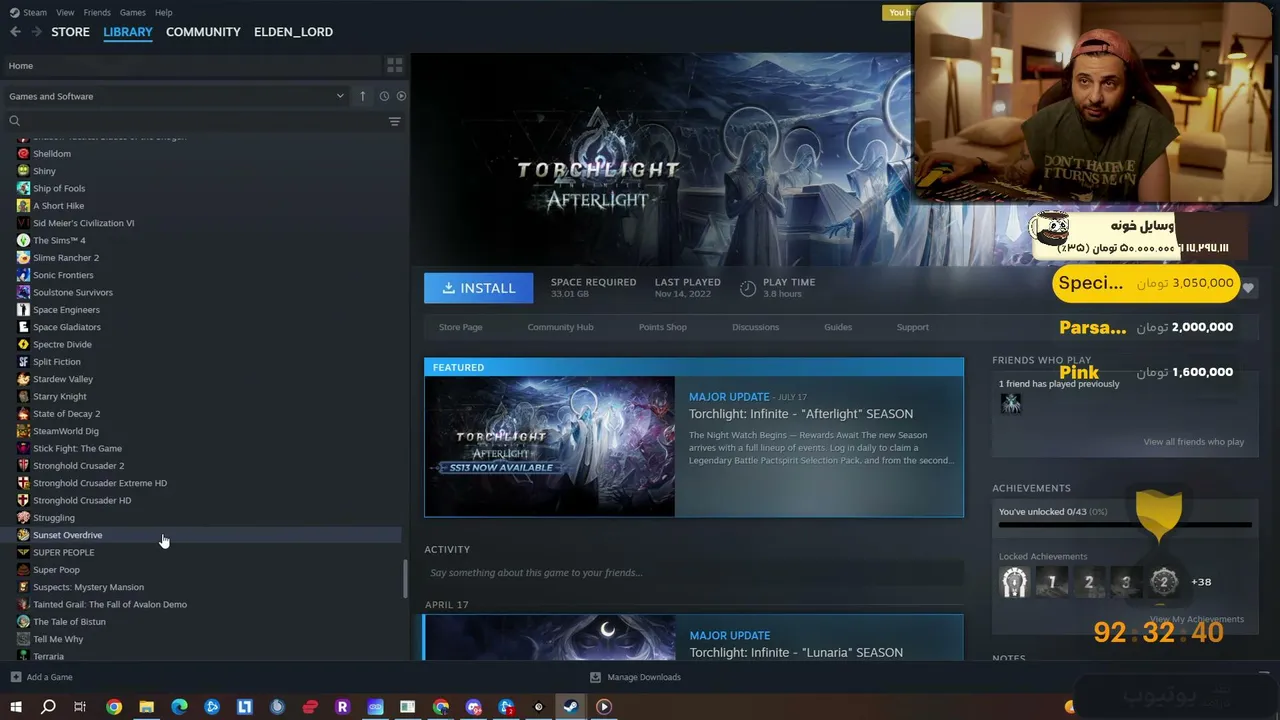Open the Community Hub link
Viewport: 1280px width, 720px height.
pyautogui.click(x=560, y=327)
